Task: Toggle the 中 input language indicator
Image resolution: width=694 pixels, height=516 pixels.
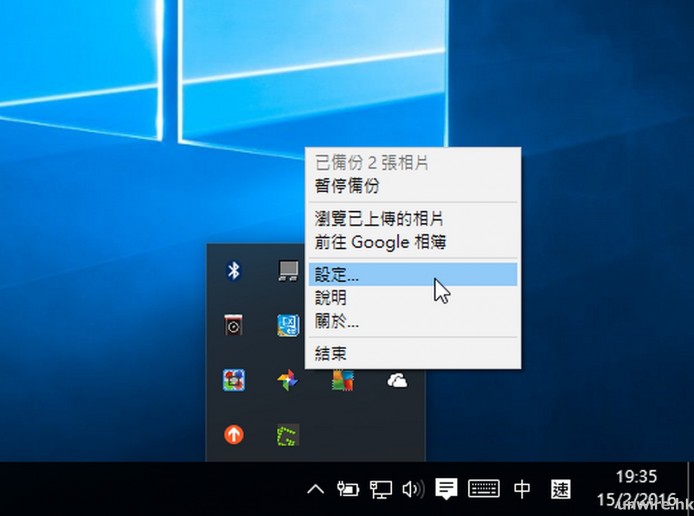Action: 522,489
